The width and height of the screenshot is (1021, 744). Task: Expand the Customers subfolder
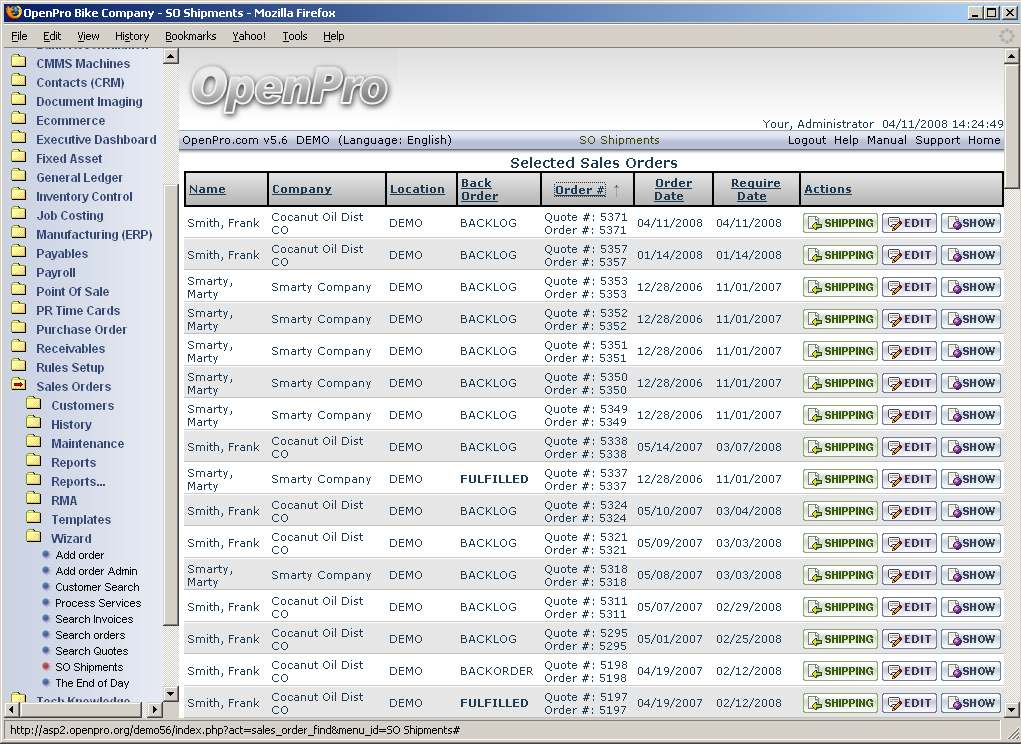34,405
